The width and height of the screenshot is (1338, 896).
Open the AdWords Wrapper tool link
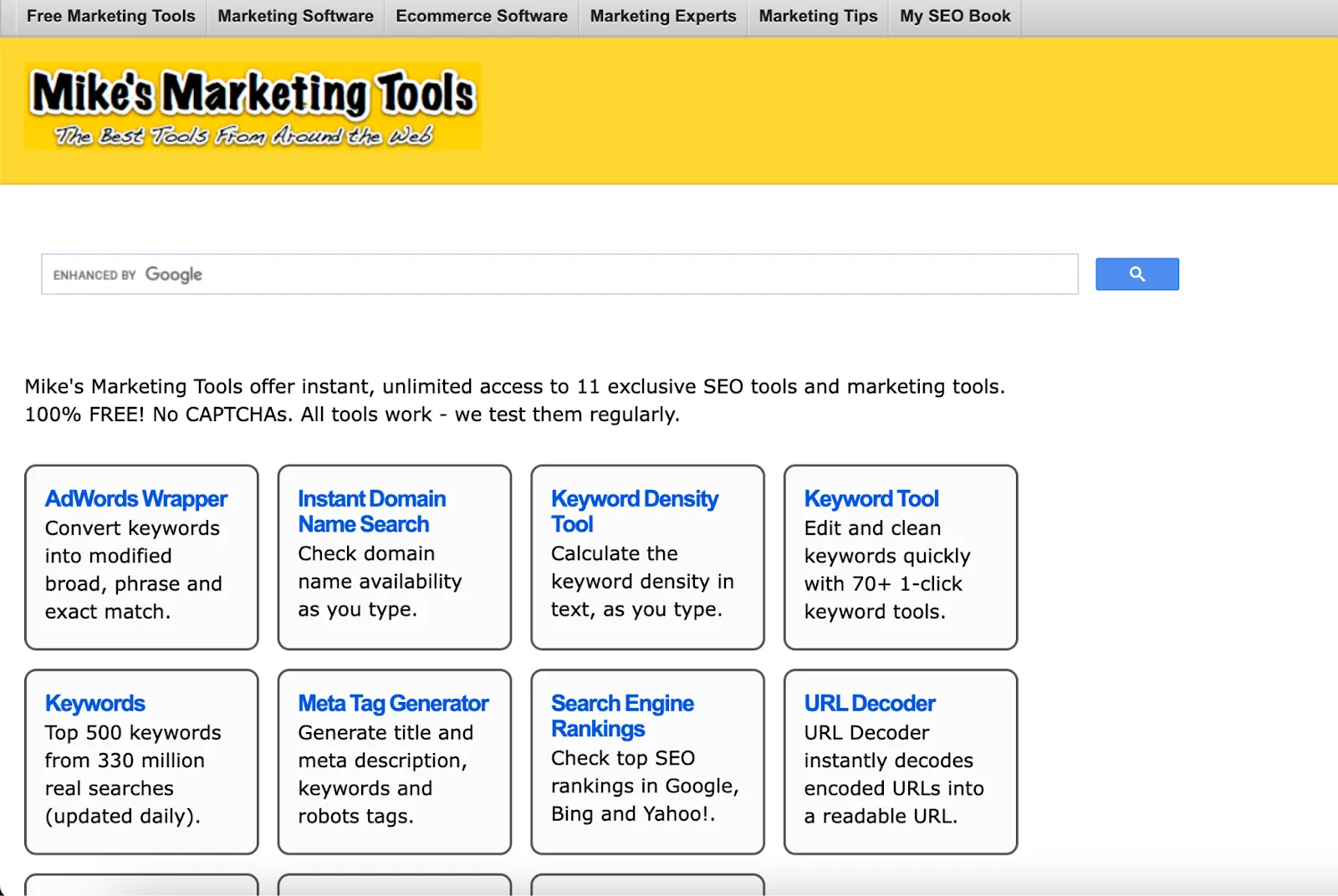pos(136,499)
